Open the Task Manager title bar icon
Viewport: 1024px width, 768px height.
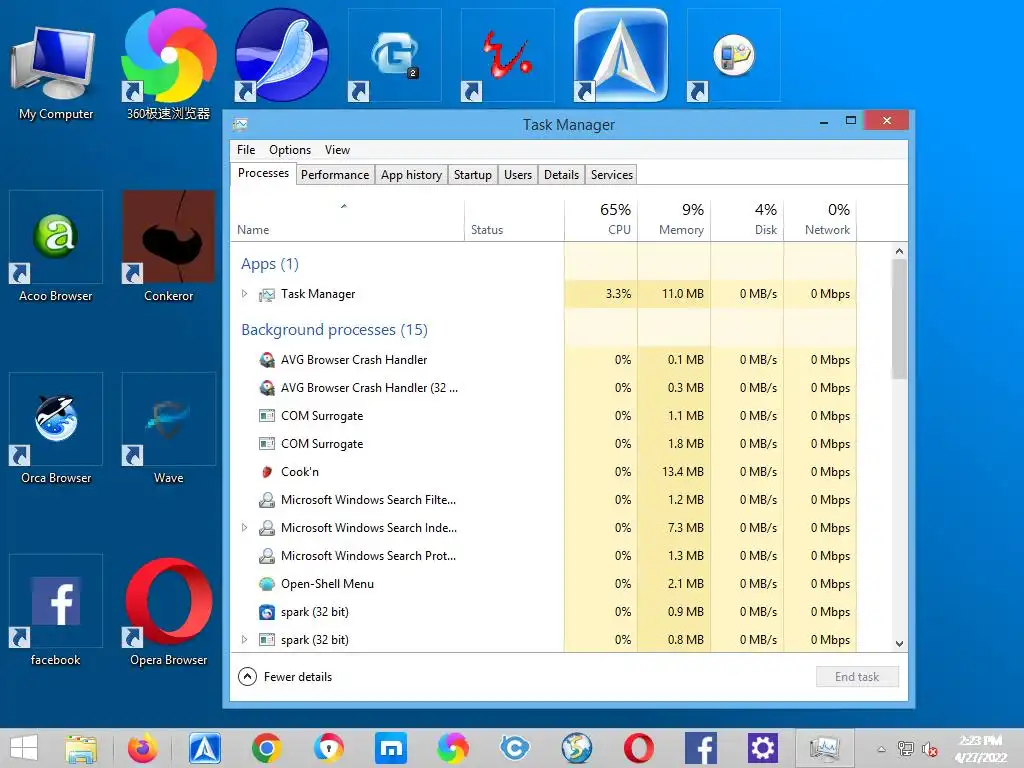tap(240, 124)
